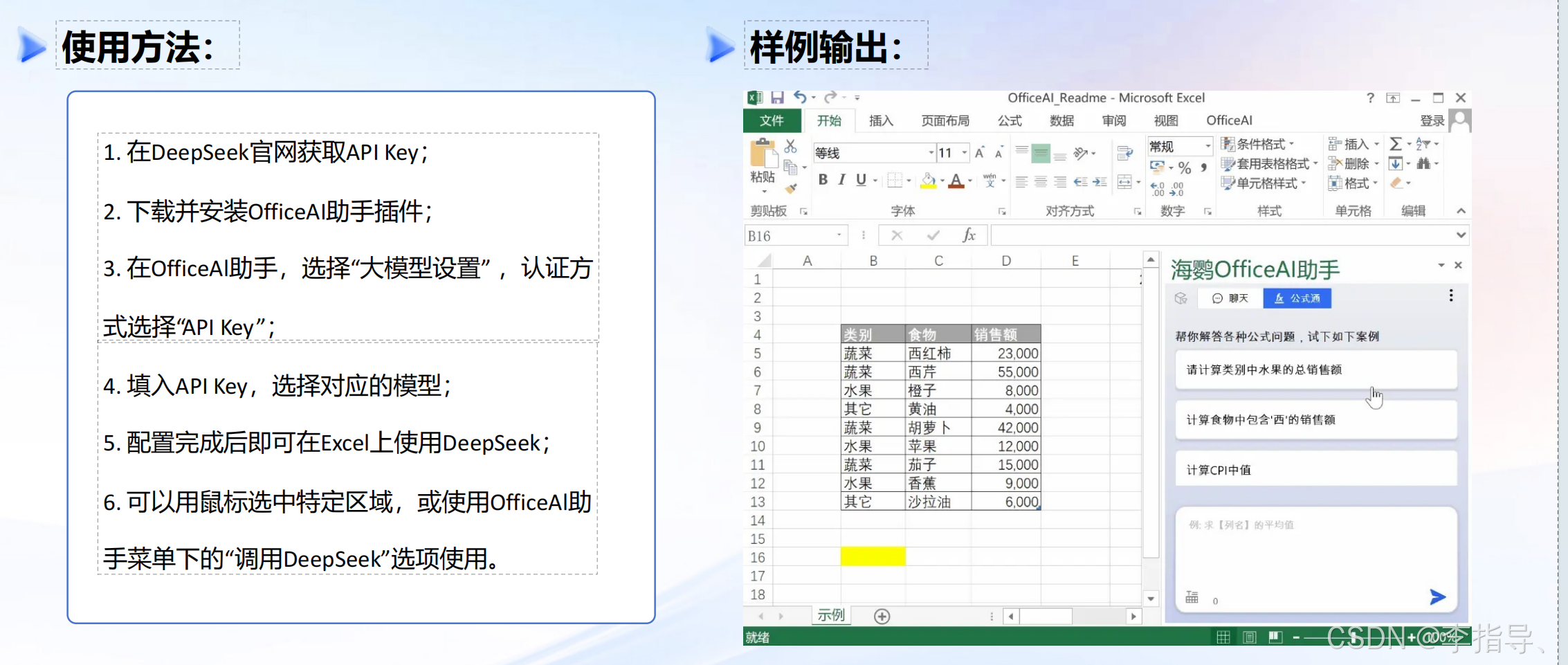Click the Decrease Indent icon
Viewport: 1568px width, 665px height.
click(1081, 182)
